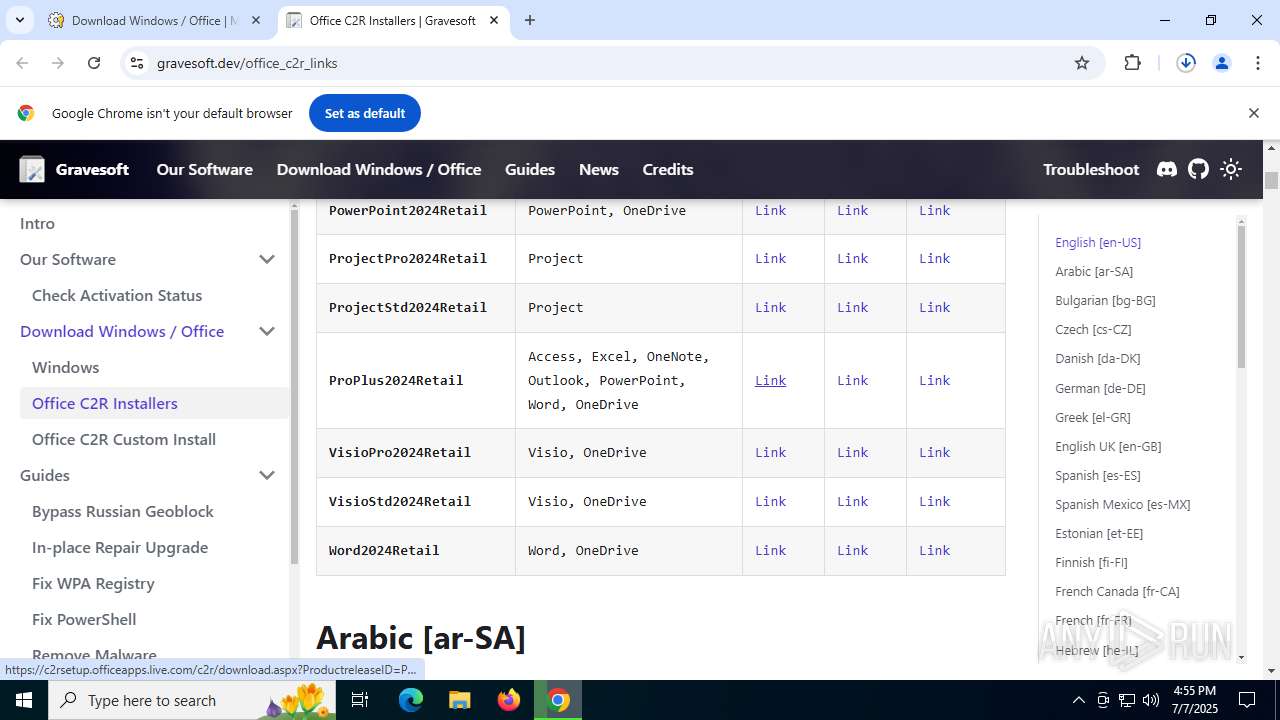Open the Chrome extensions puzzle icon

tap(1132, 63)
